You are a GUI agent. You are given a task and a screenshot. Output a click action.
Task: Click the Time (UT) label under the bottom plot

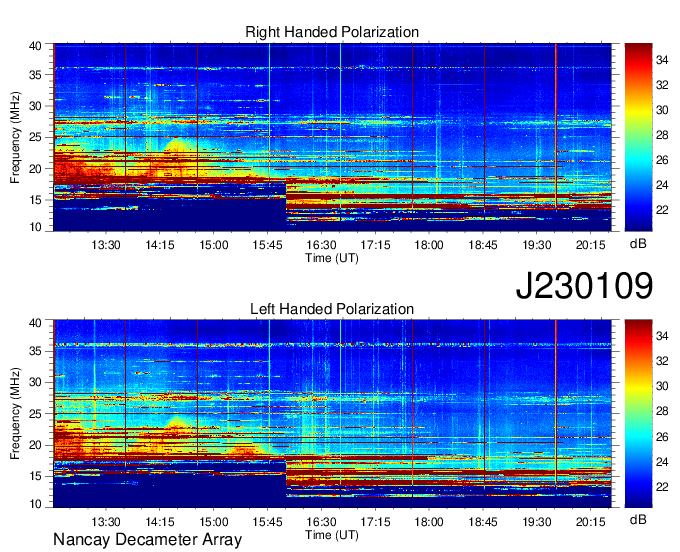click(x=332, y=535)
